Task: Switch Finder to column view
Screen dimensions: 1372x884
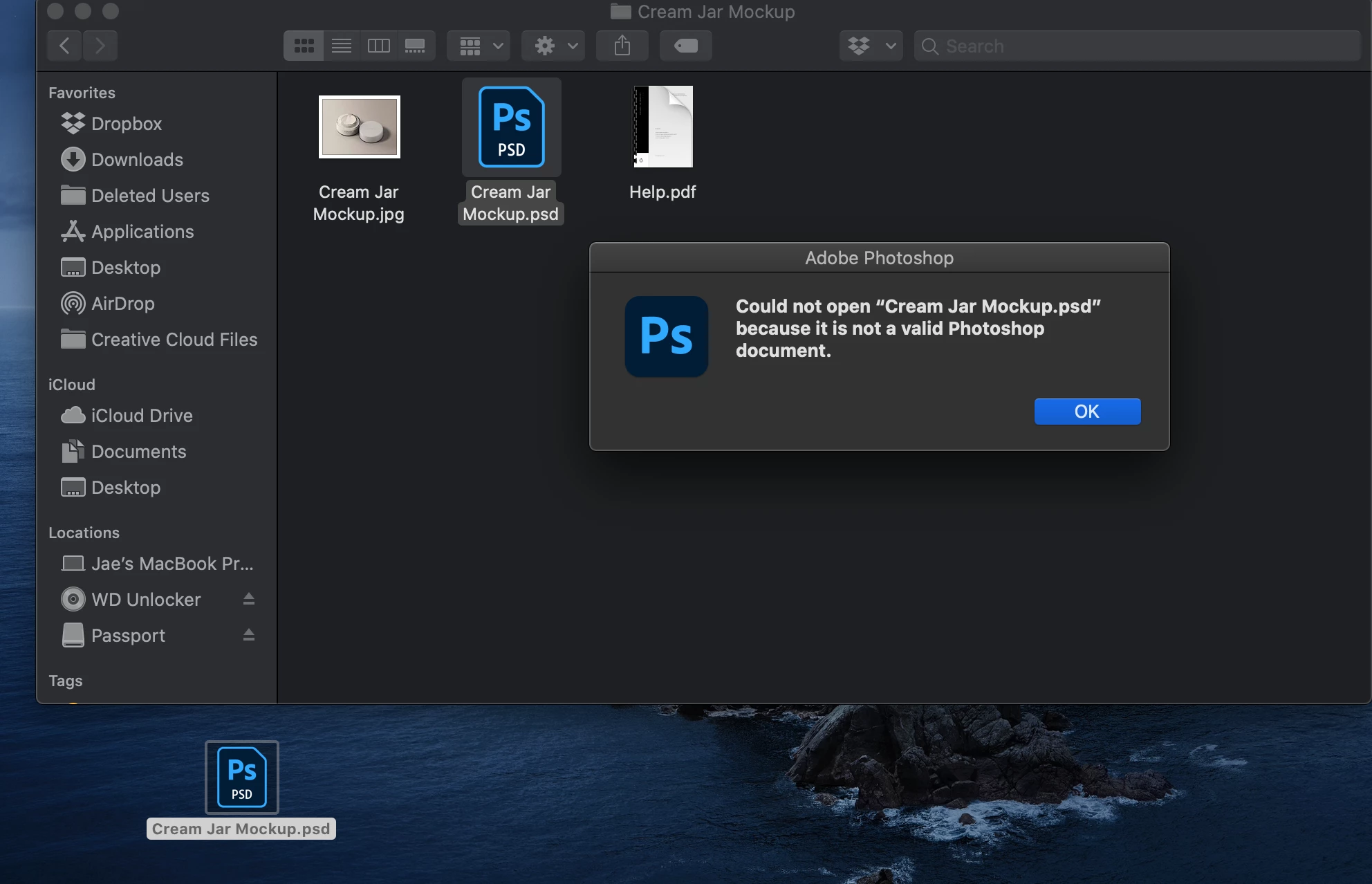Action: point(378,46)
